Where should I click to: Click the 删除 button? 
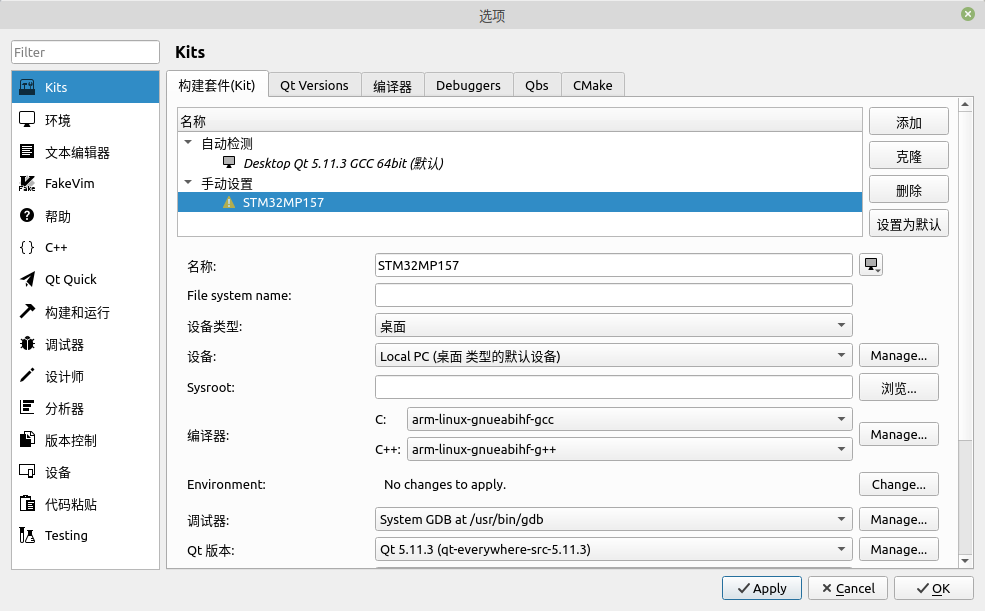[908, 190]
